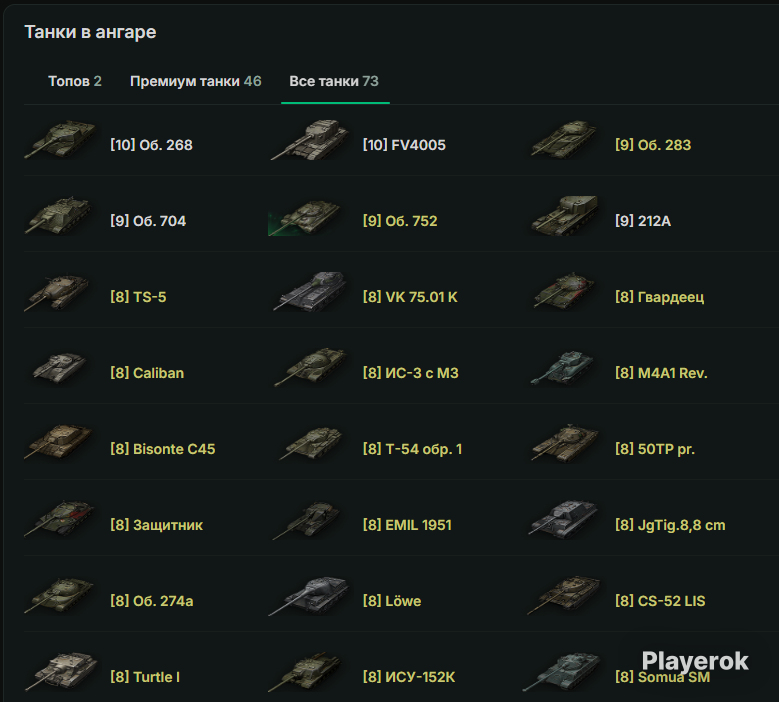
Task: Select the text "[8] Защитник"
Action: (156, 525)
